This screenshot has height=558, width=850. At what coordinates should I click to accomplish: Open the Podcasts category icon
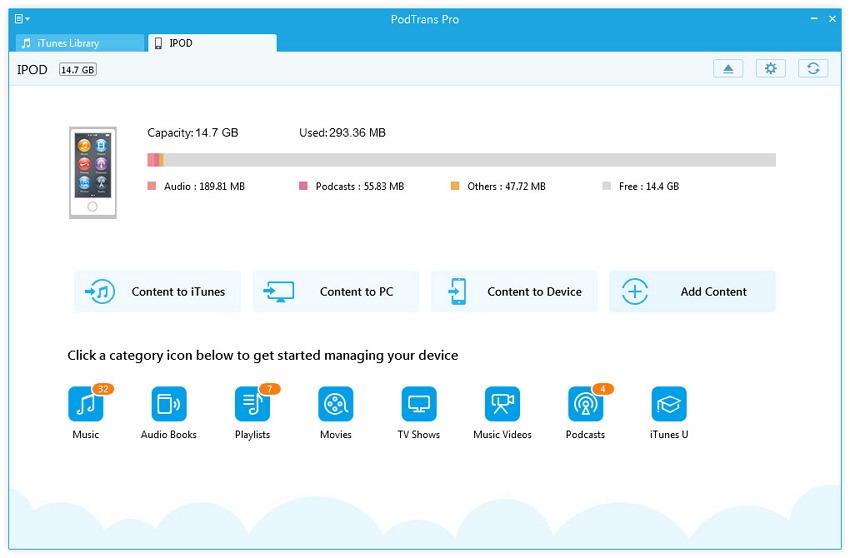pos(585,404)
